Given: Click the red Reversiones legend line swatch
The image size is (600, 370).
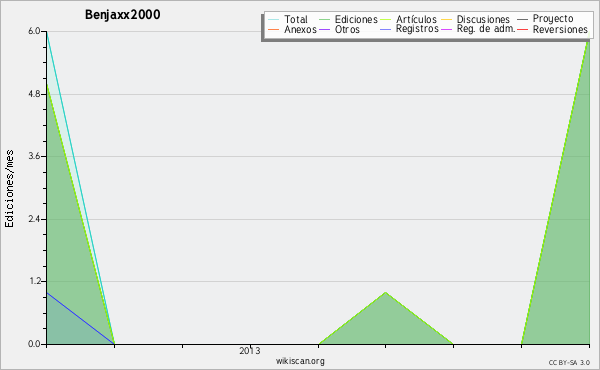Looking at the screenshot, I should [x=522, y=29].
